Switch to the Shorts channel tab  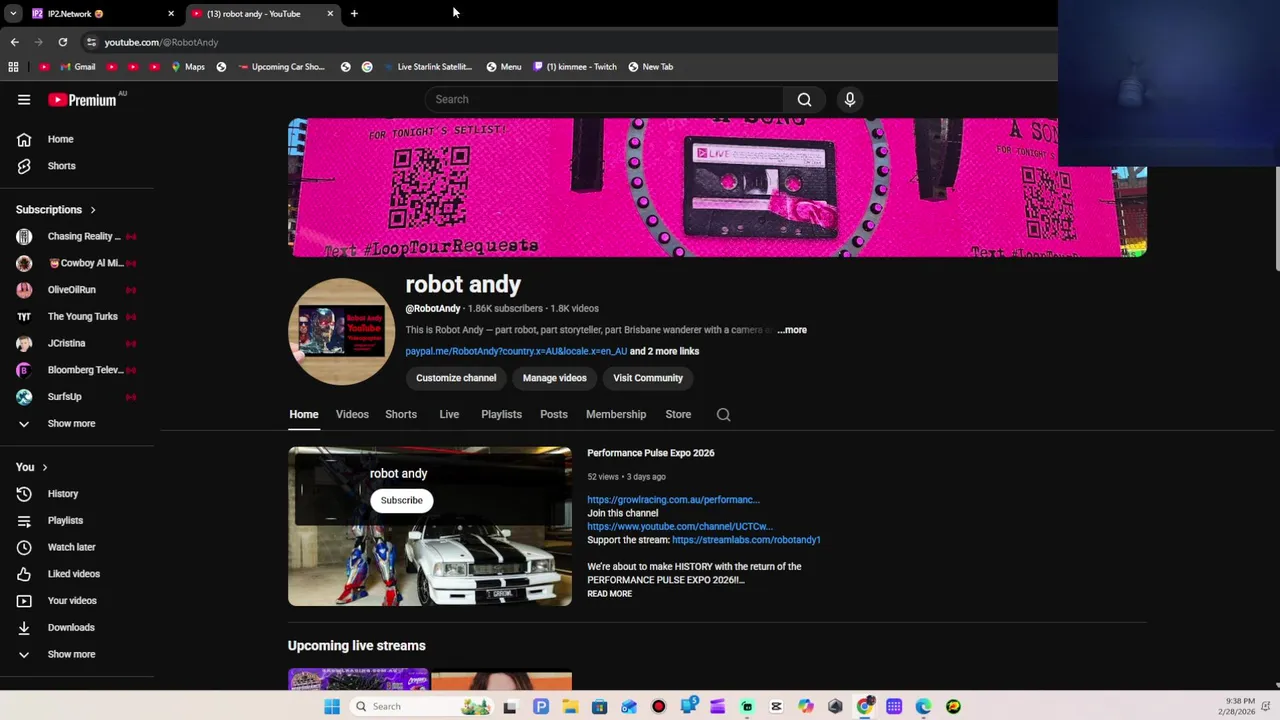[401, 415]
